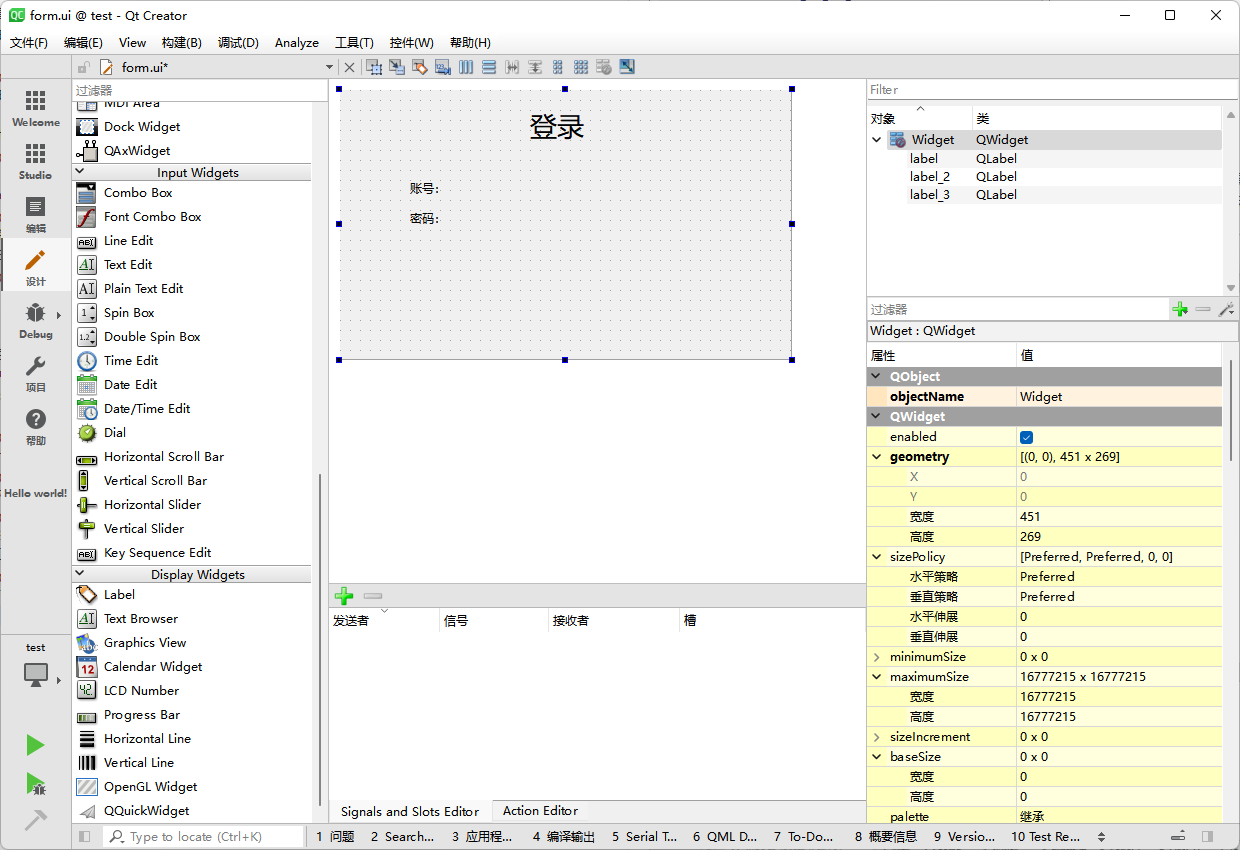The height and width of the screenshot is (850, 1240).
Task: Open the 1 问题 output pane
Action: coord(335,837)
